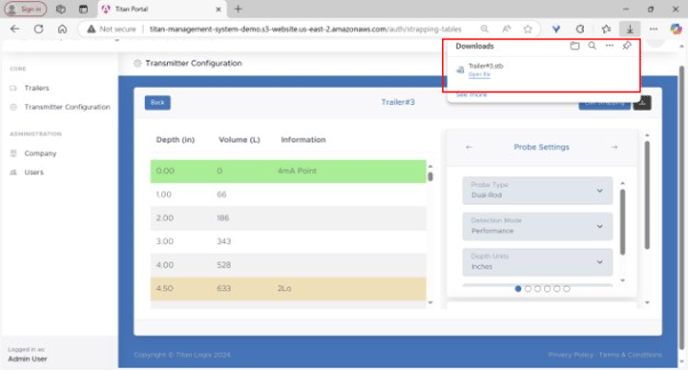The width and height of the screenshot is (688, 370).
Task: Expand the Detection Mode dropdown
Action: tap(538, 226)
